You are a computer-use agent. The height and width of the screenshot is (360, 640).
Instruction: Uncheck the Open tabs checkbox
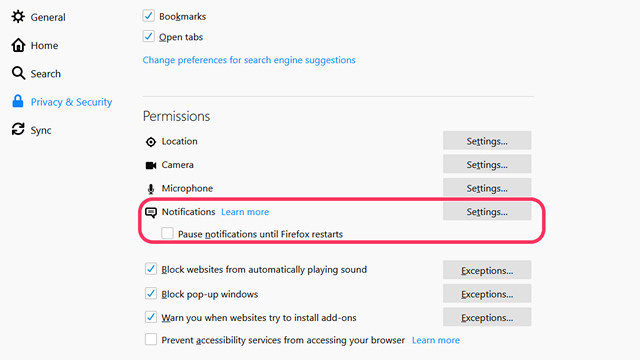pyautogui.click(x=149, y=36)
